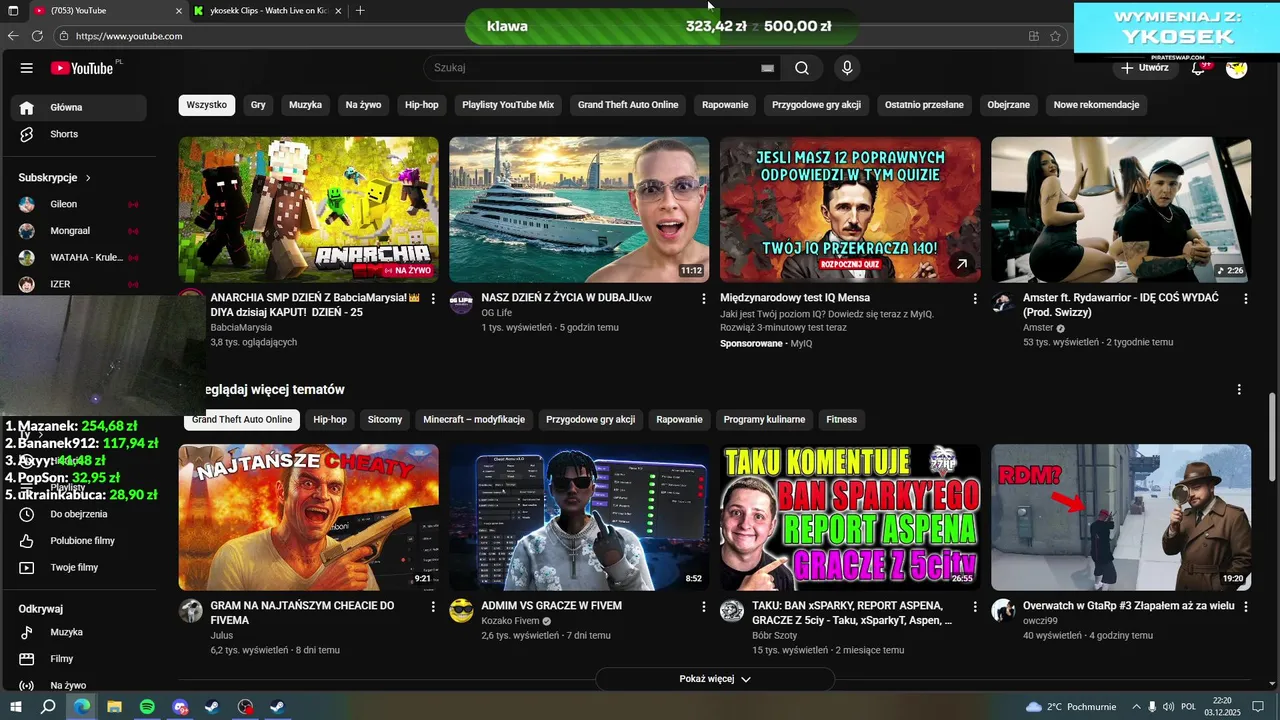Click the external link arrow on Mensa ad
1280x720 pixels.
(961, 264)
